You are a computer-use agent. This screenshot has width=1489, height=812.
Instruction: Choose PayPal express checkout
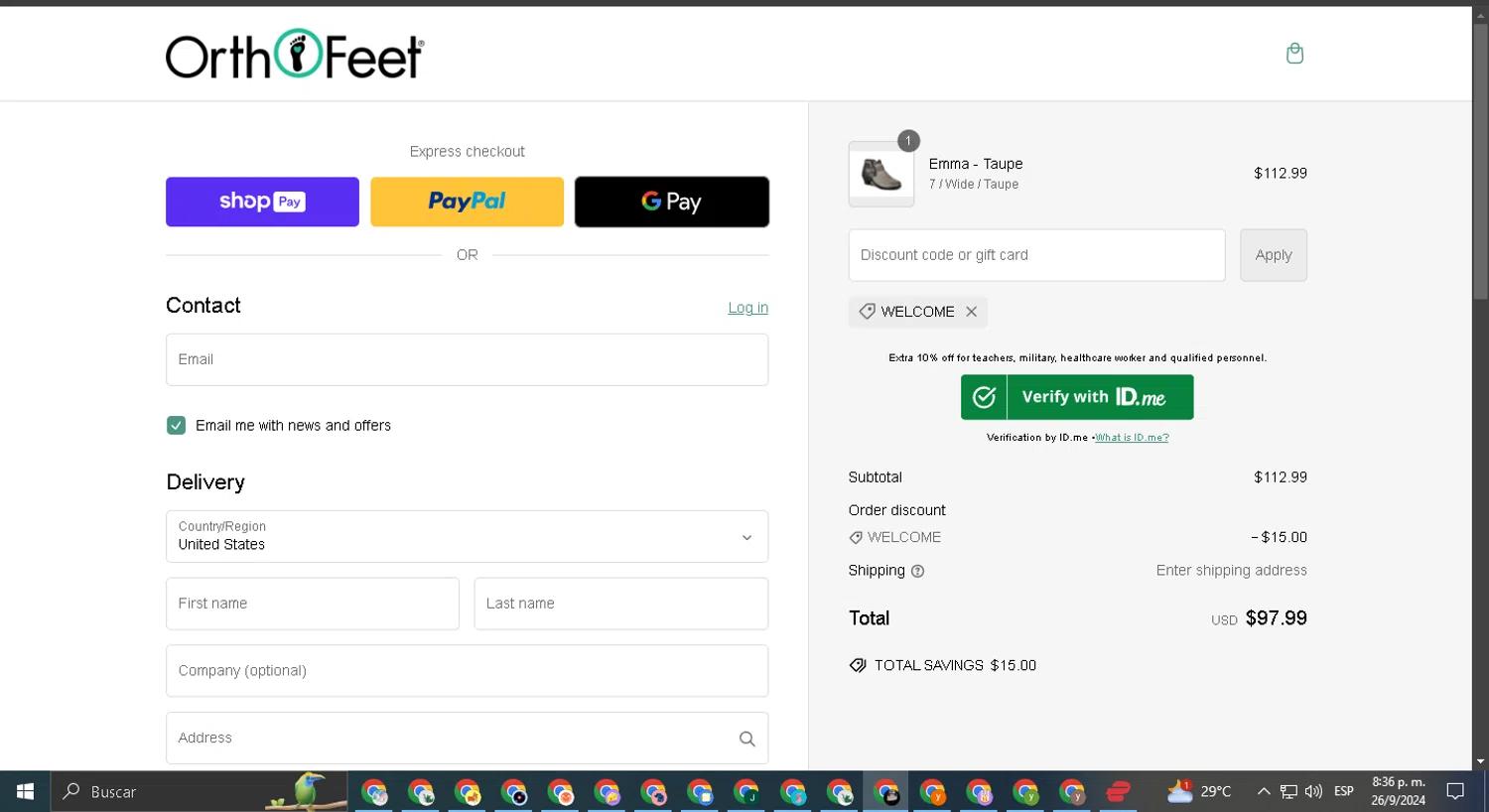(467, 202)
